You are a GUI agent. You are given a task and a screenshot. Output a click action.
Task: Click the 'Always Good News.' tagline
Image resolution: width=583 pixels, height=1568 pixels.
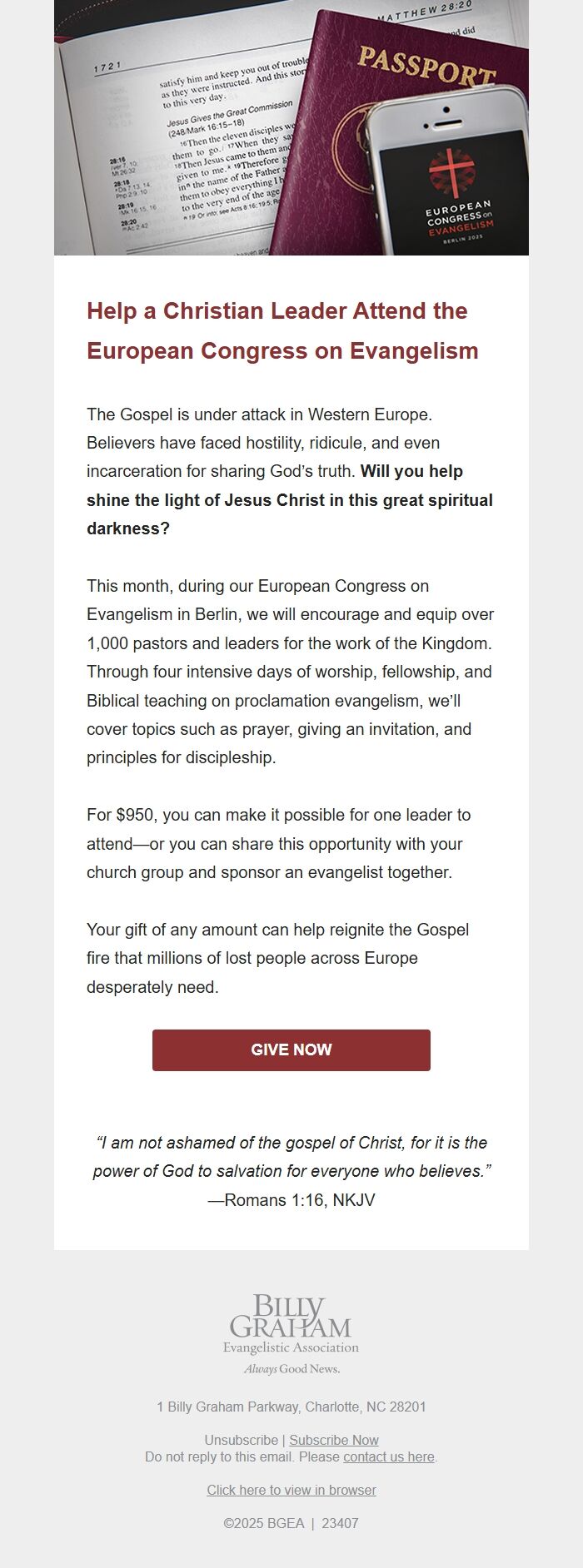coord(291,1368)
